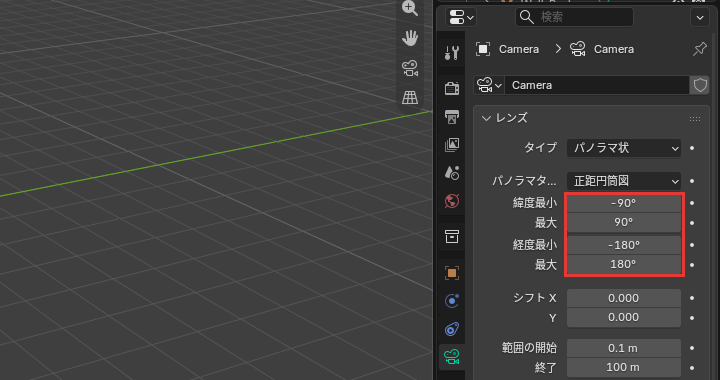This screenshot has width=720, height=380.
Task: Click animate dot next to 終了
Action: pos(692,368)
